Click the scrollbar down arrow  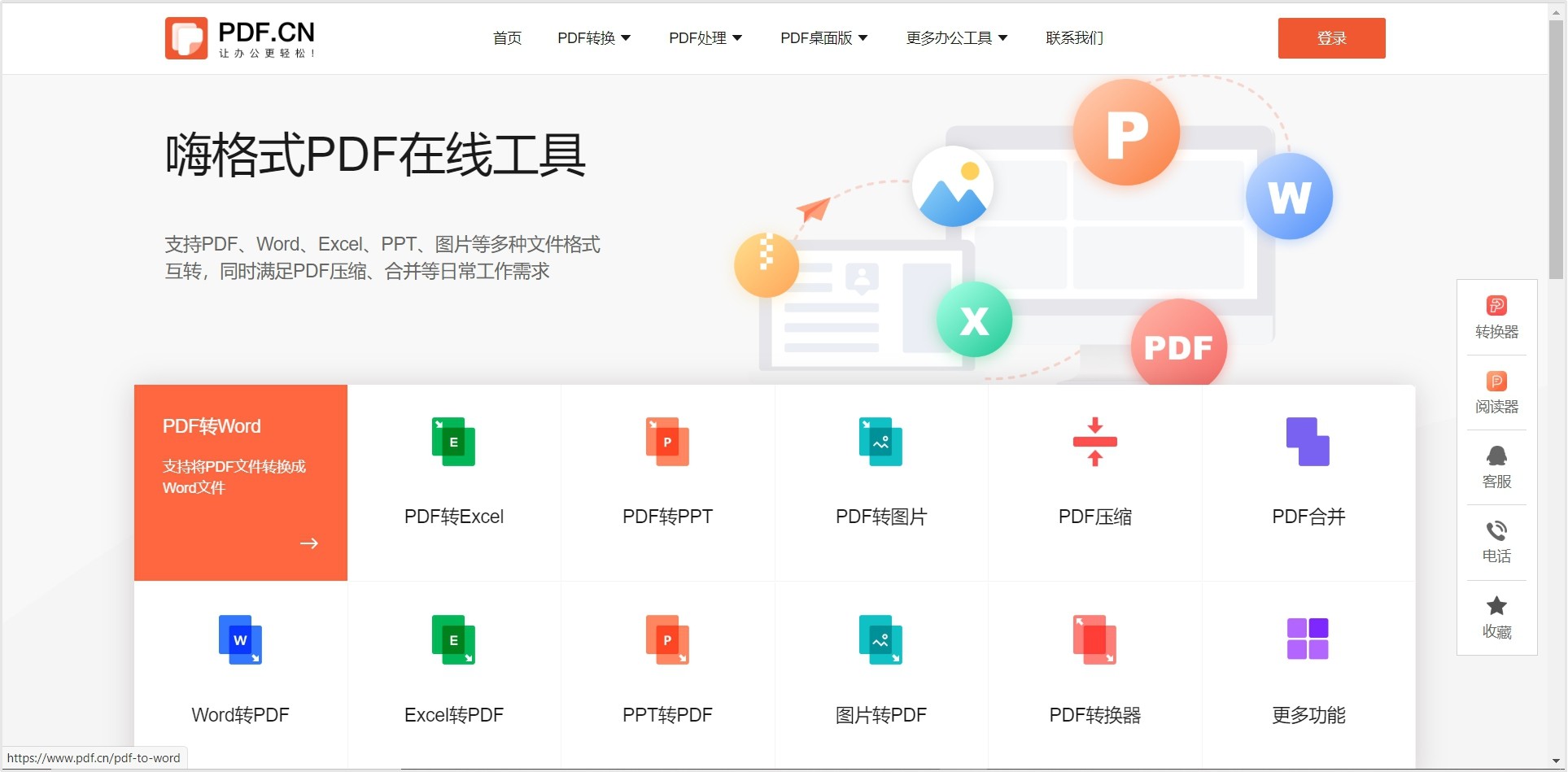tap(1557, 761)
